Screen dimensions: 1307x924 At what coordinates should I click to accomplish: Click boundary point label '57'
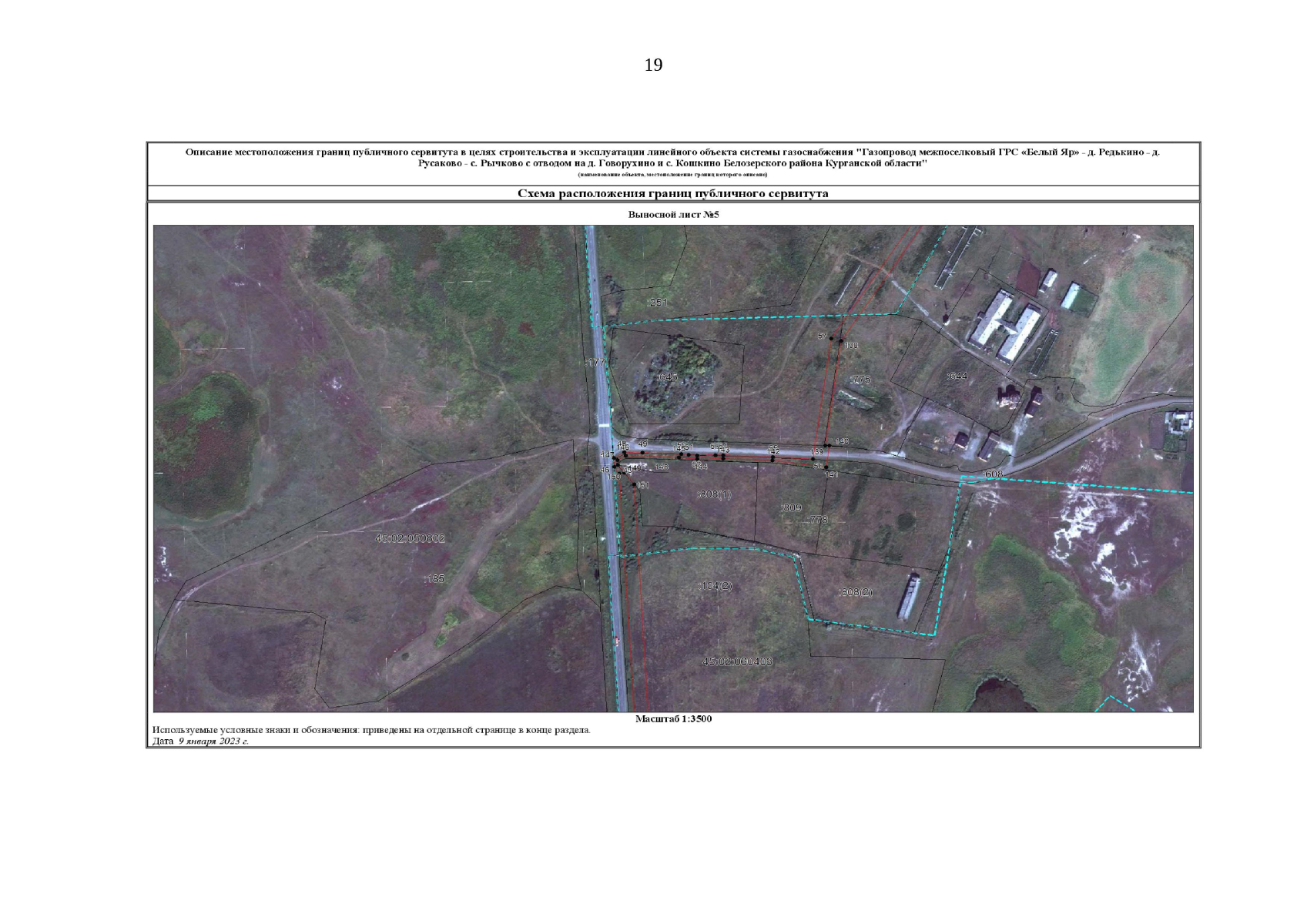click(x=822, y=336)
